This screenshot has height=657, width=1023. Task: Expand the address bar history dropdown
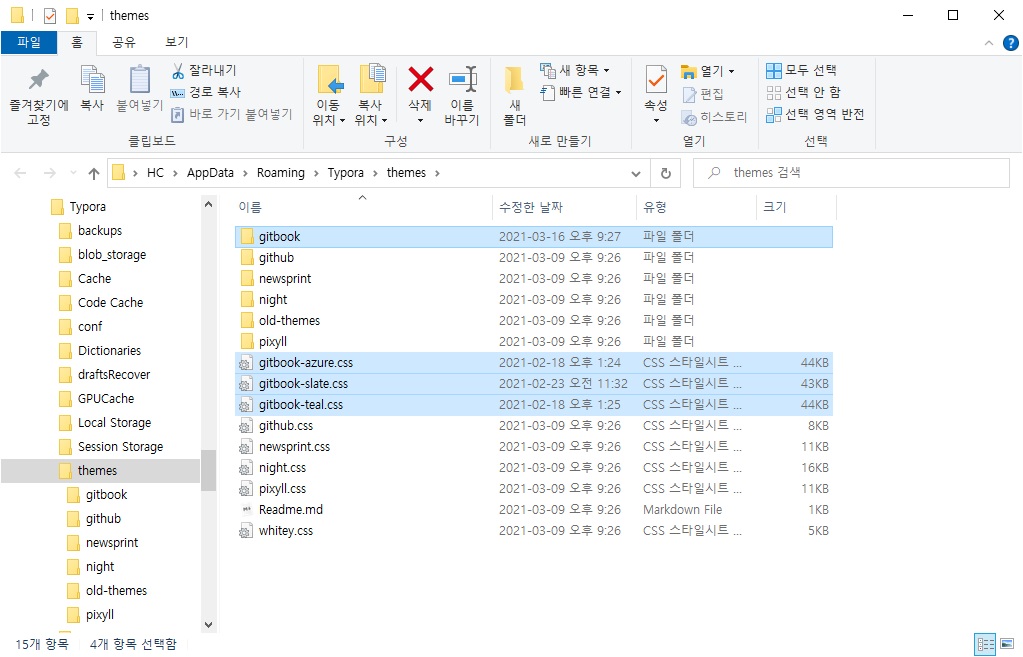click(635, 174)
